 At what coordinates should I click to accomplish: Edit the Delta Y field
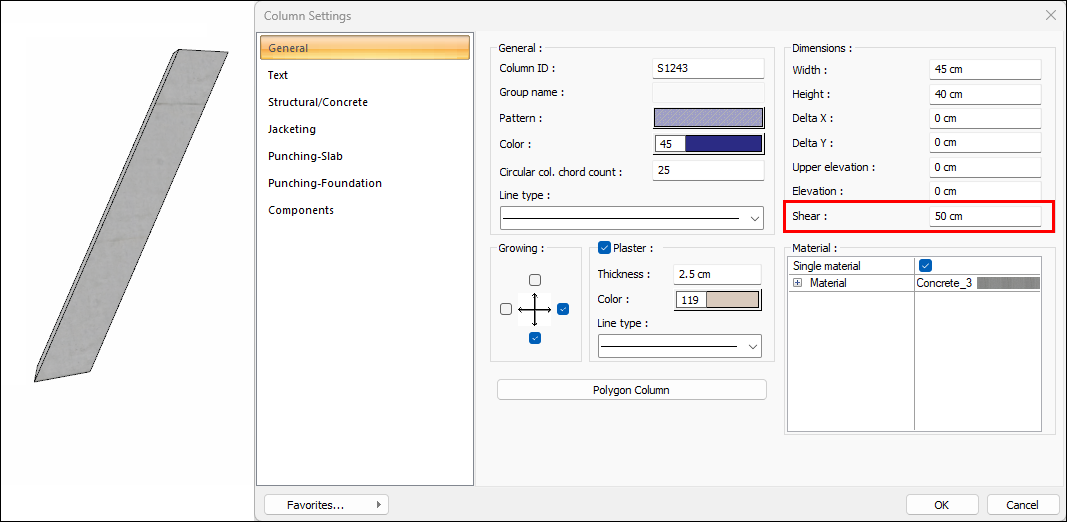click(985, 142)
